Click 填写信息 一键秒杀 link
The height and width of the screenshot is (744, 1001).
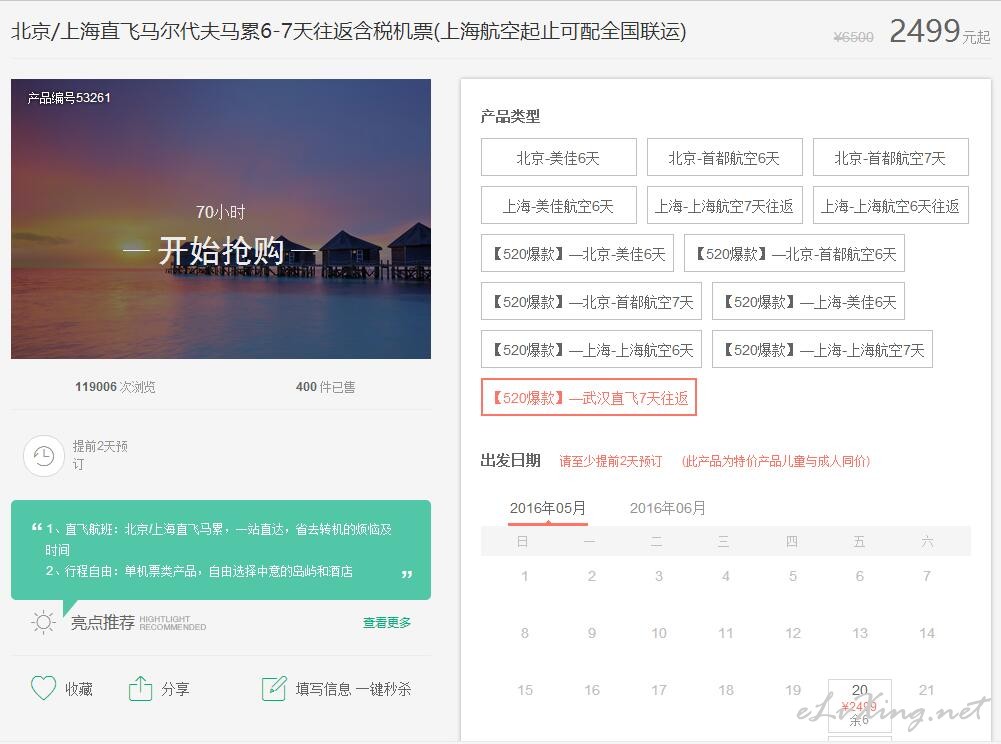[353, 688]
